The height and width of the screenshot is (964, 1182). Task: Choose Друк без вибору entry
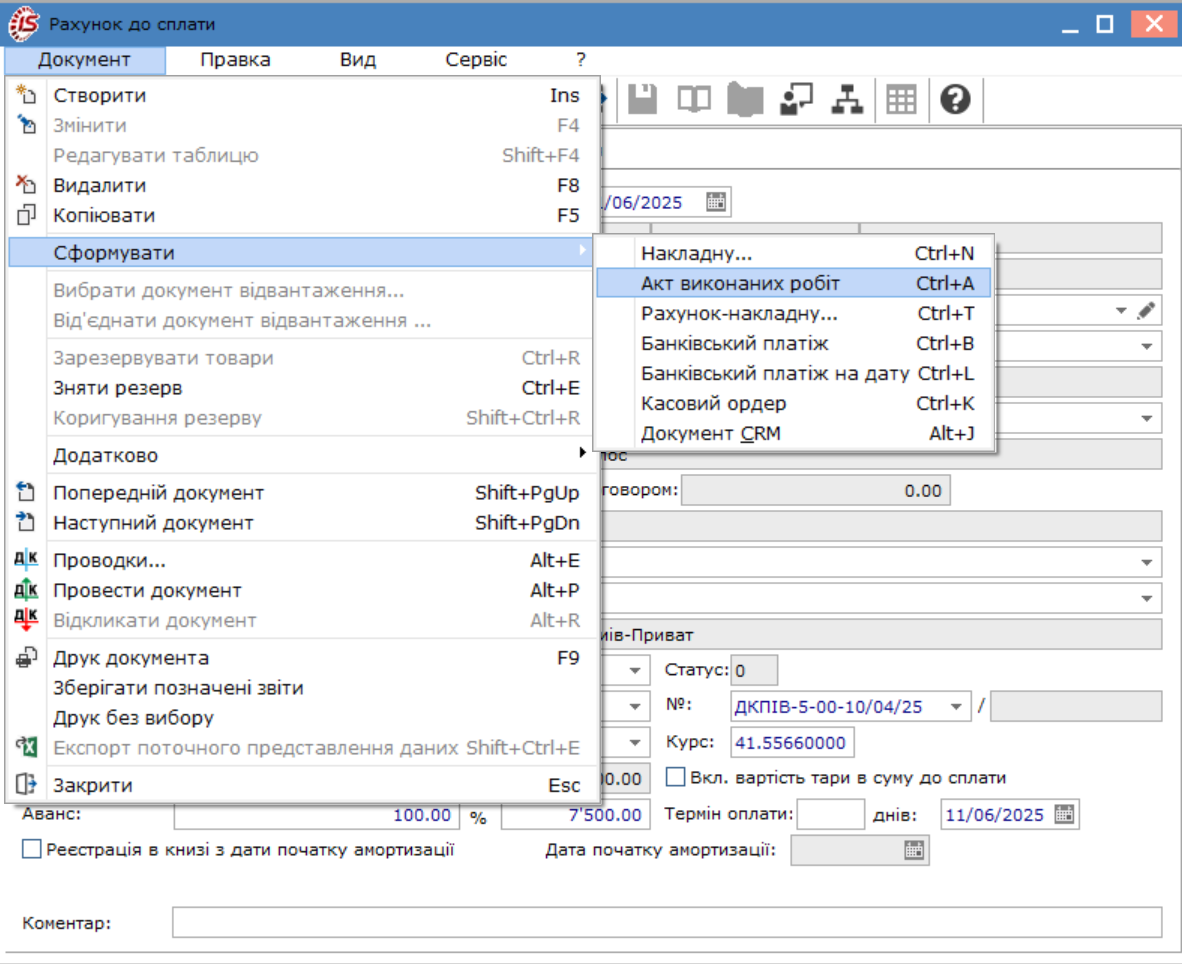coord(302,718)
